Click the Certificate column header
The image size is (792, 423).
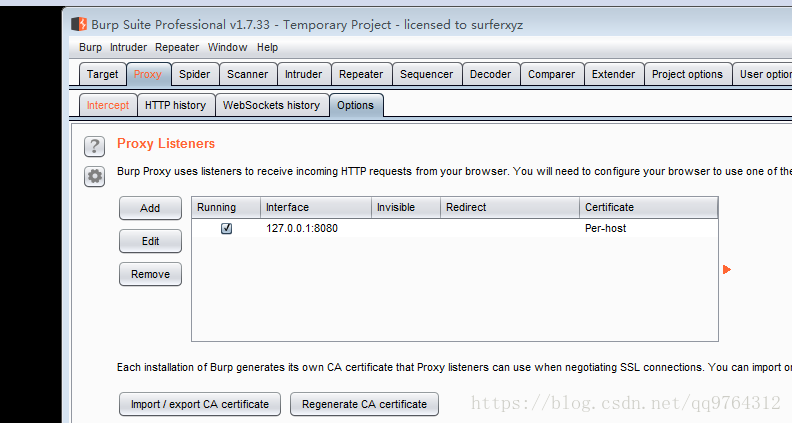[x=649, y=207]
